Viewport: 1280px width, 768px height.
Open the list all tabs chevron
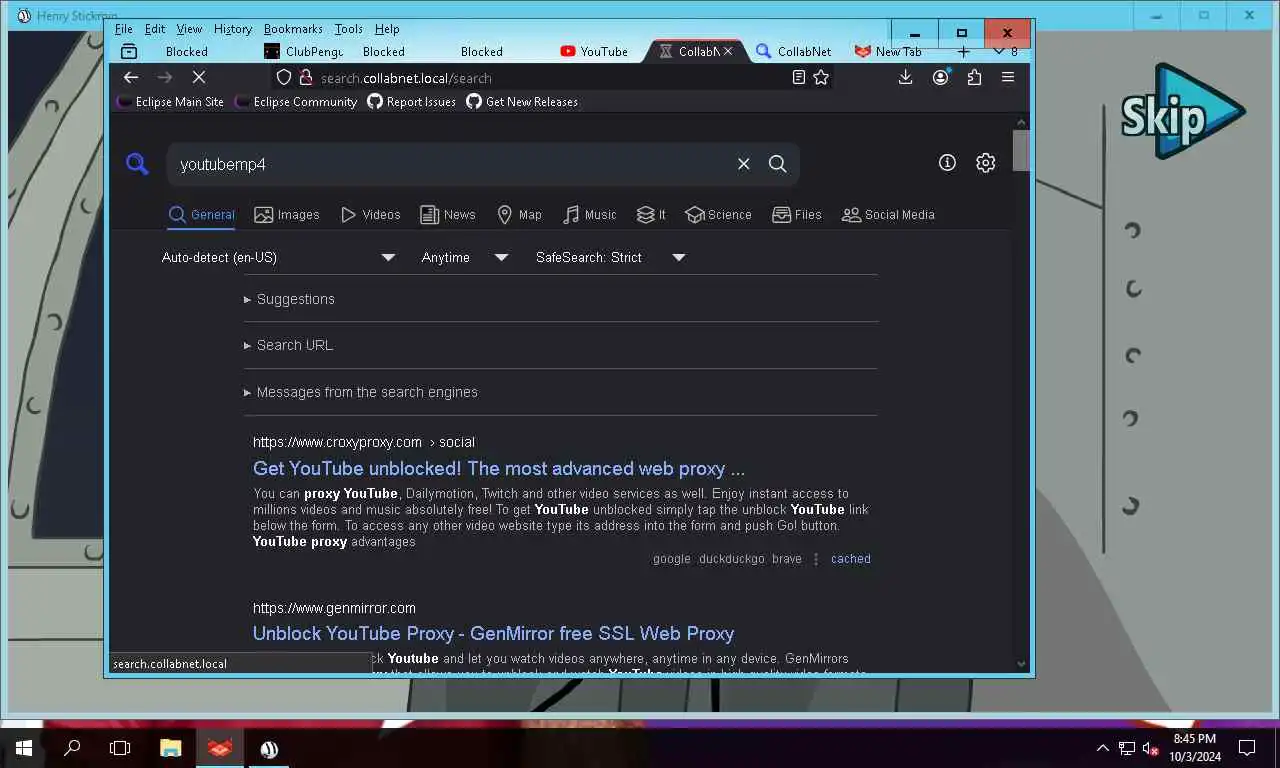coord(998,51)
